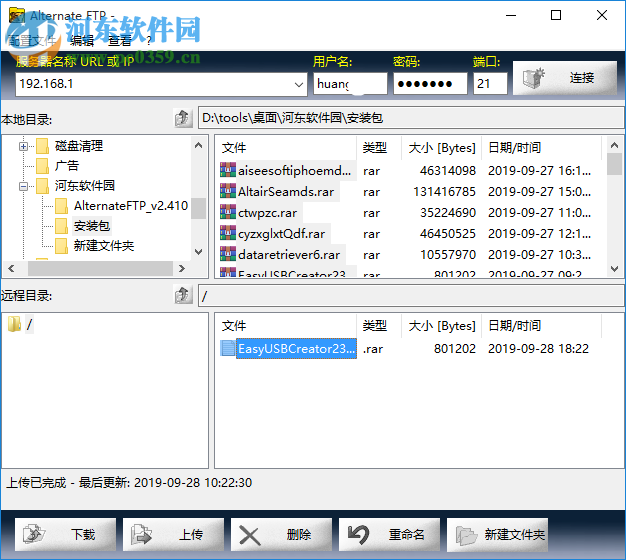Image resolution: width=626 pixels, height=560 pixels.
Task: Click folder tree horizontal scroll-right arrow
Action: coord(182,269)
